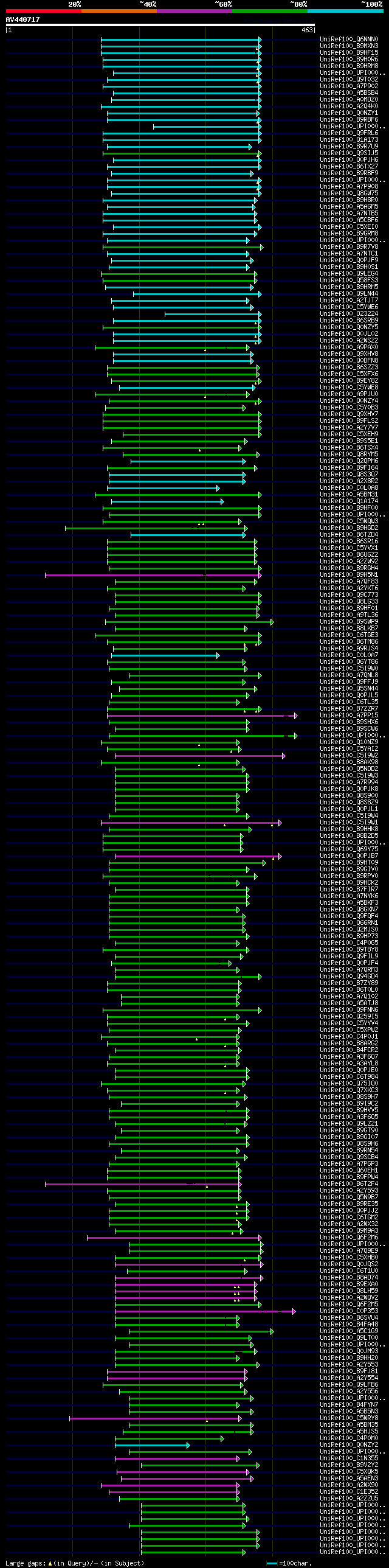
Task: Open the UniRef100_Q0PJB7 entry
Action: coord(349,857)
